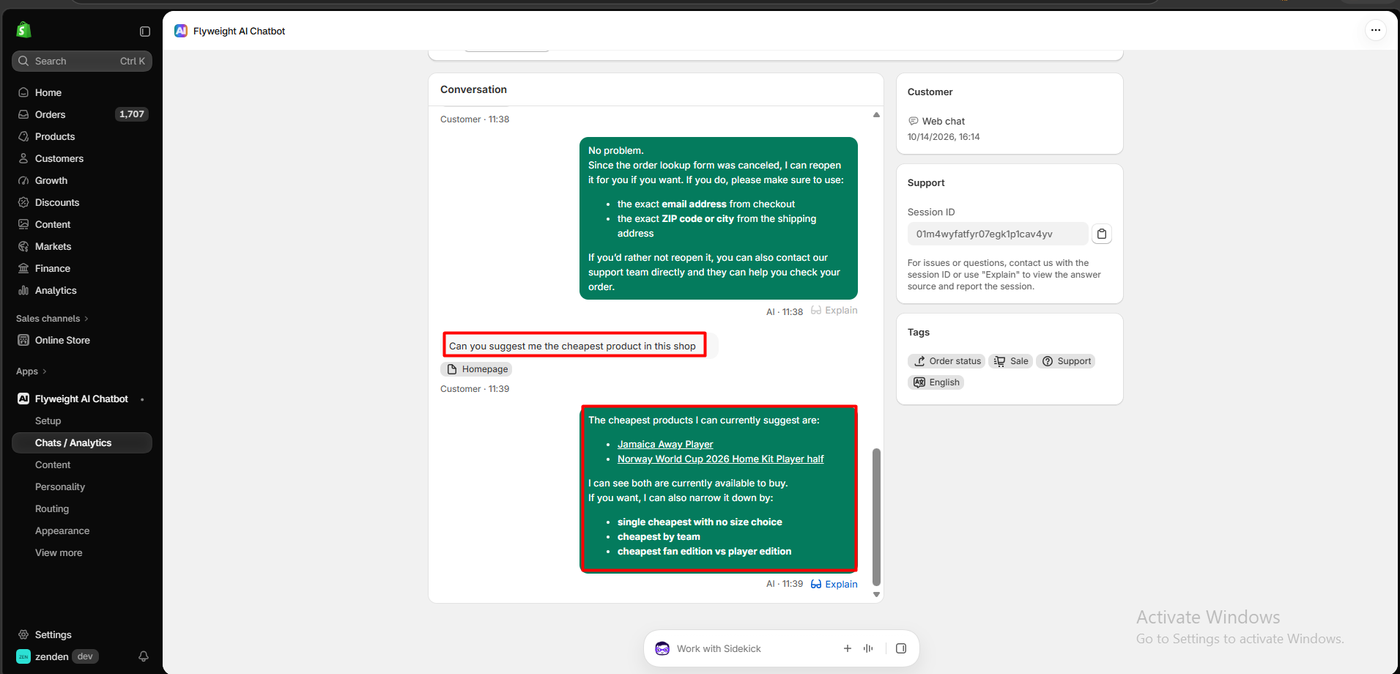This screenshot has width=1400, height=674.
Task: Click the Orders icon in sidebar
Action: tap(24, 114)
